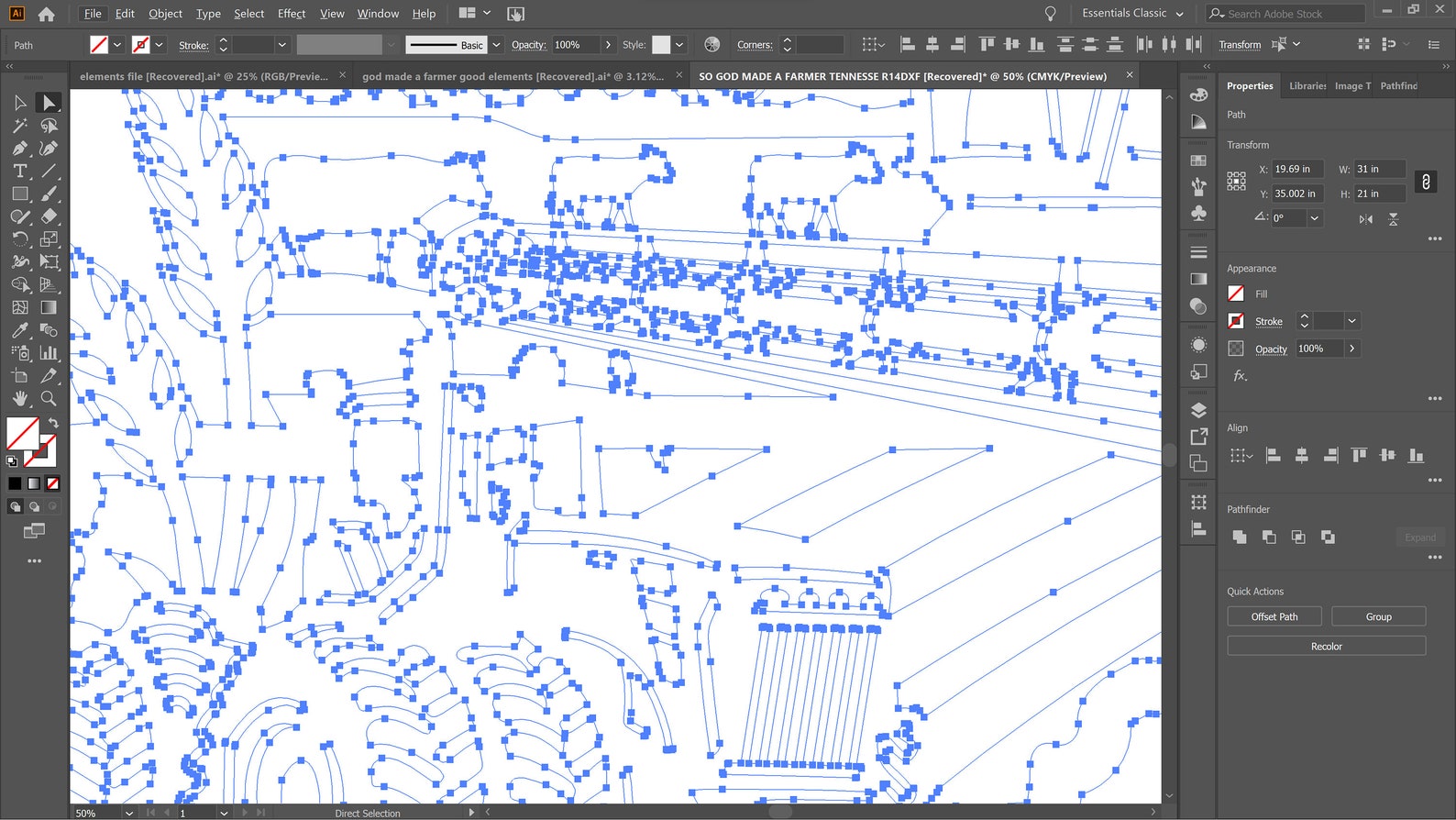Click the Offset Path button
The height and width of the screenshot is (820, 1456).
pyautogui.click(x=1274, y=617)
